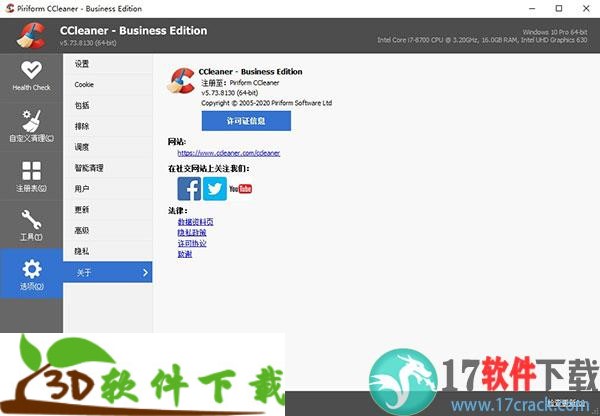Select the 用户 users menu item
600x416 pixels.
108,189
